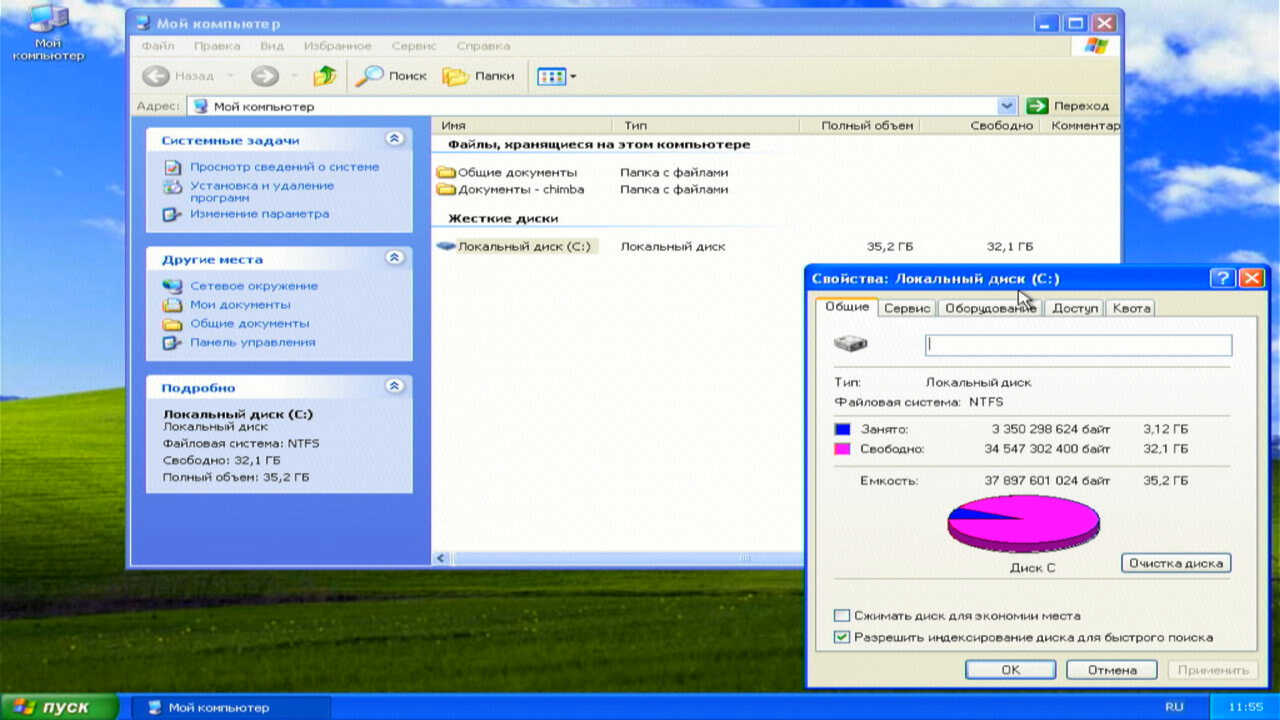The image size is (1280, 720).
Task: Click OK in the properties dialog
Action: click(1011, 670)
